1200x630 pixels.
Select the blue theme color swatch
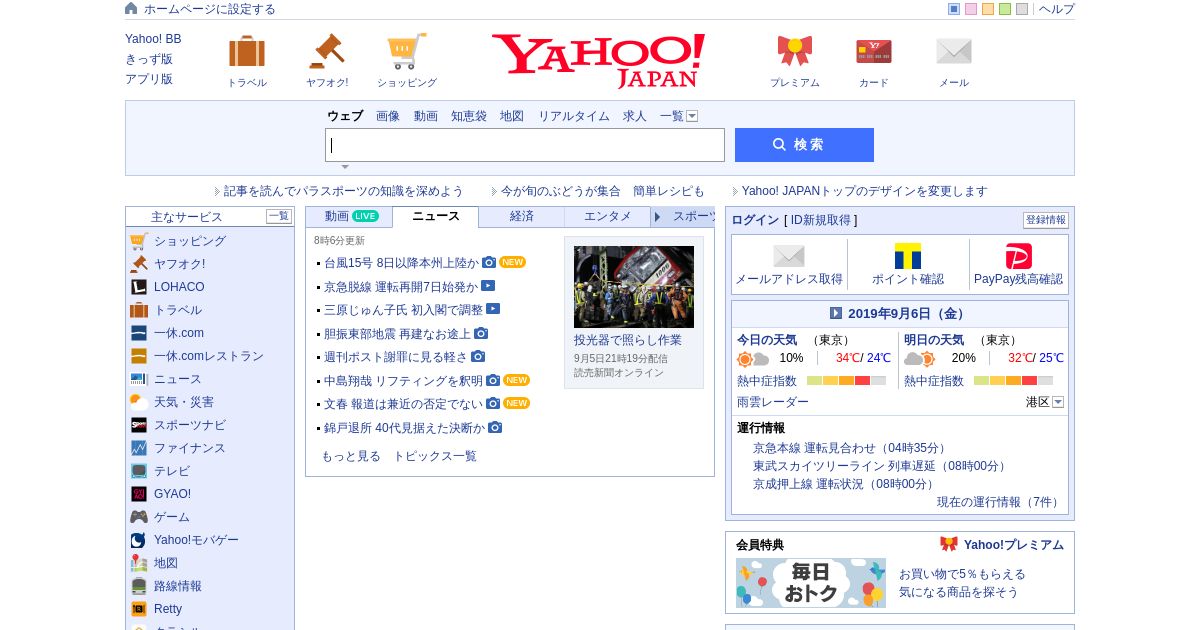pyautogui.click(x=954, y=9)
